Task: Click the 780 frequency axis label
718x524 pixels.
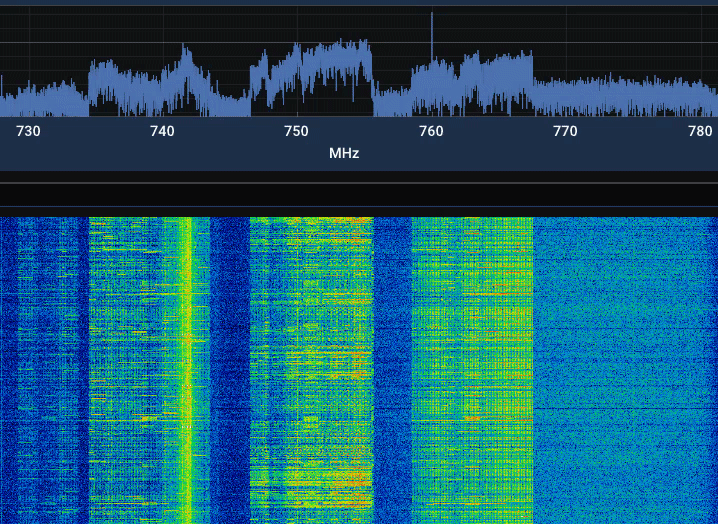Action: pyautogui.click(x=700, y=131)
